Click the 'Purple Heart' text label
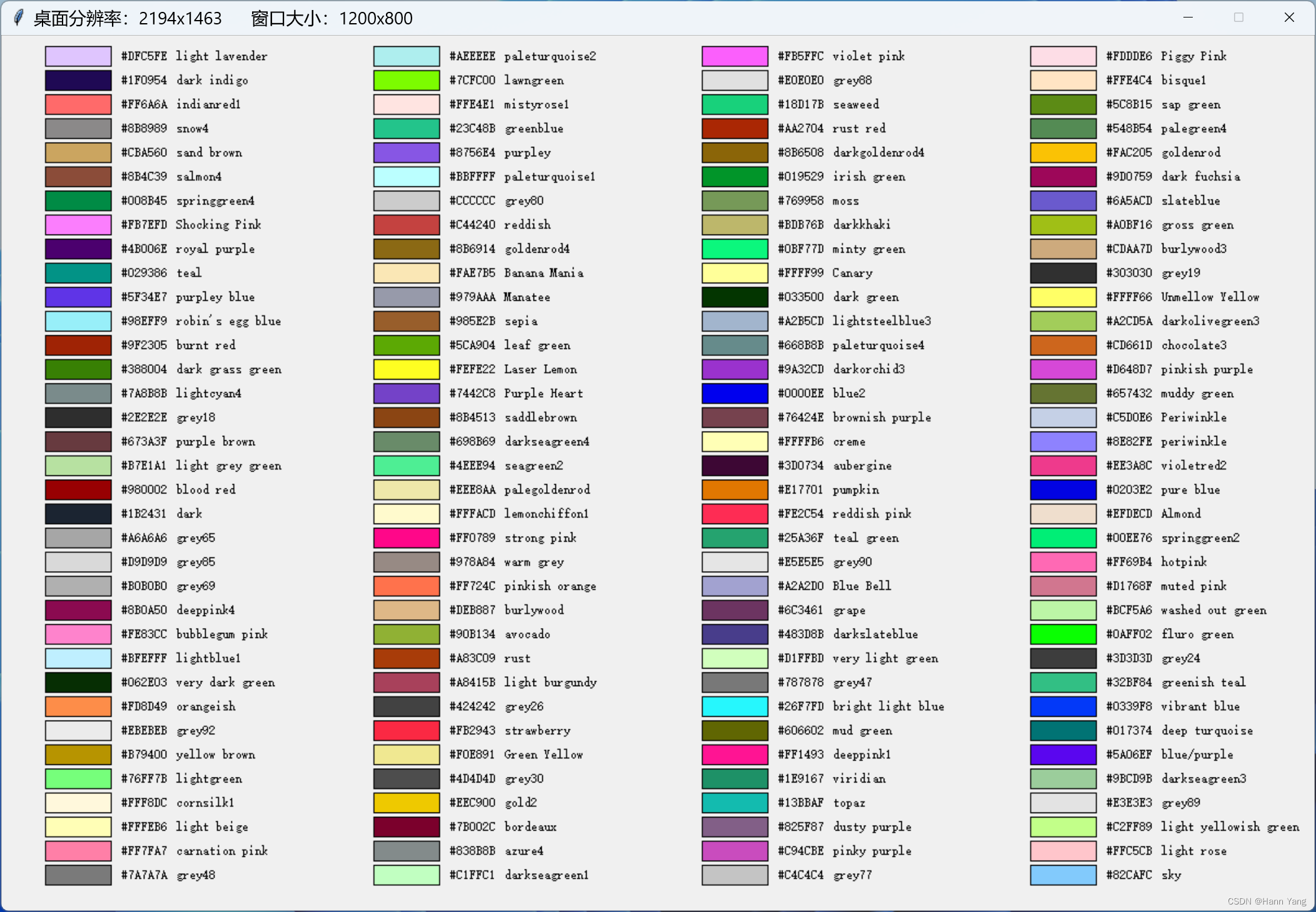This screenshot has width=1316, height=912. pyautogui.click(x=544, y=393)
